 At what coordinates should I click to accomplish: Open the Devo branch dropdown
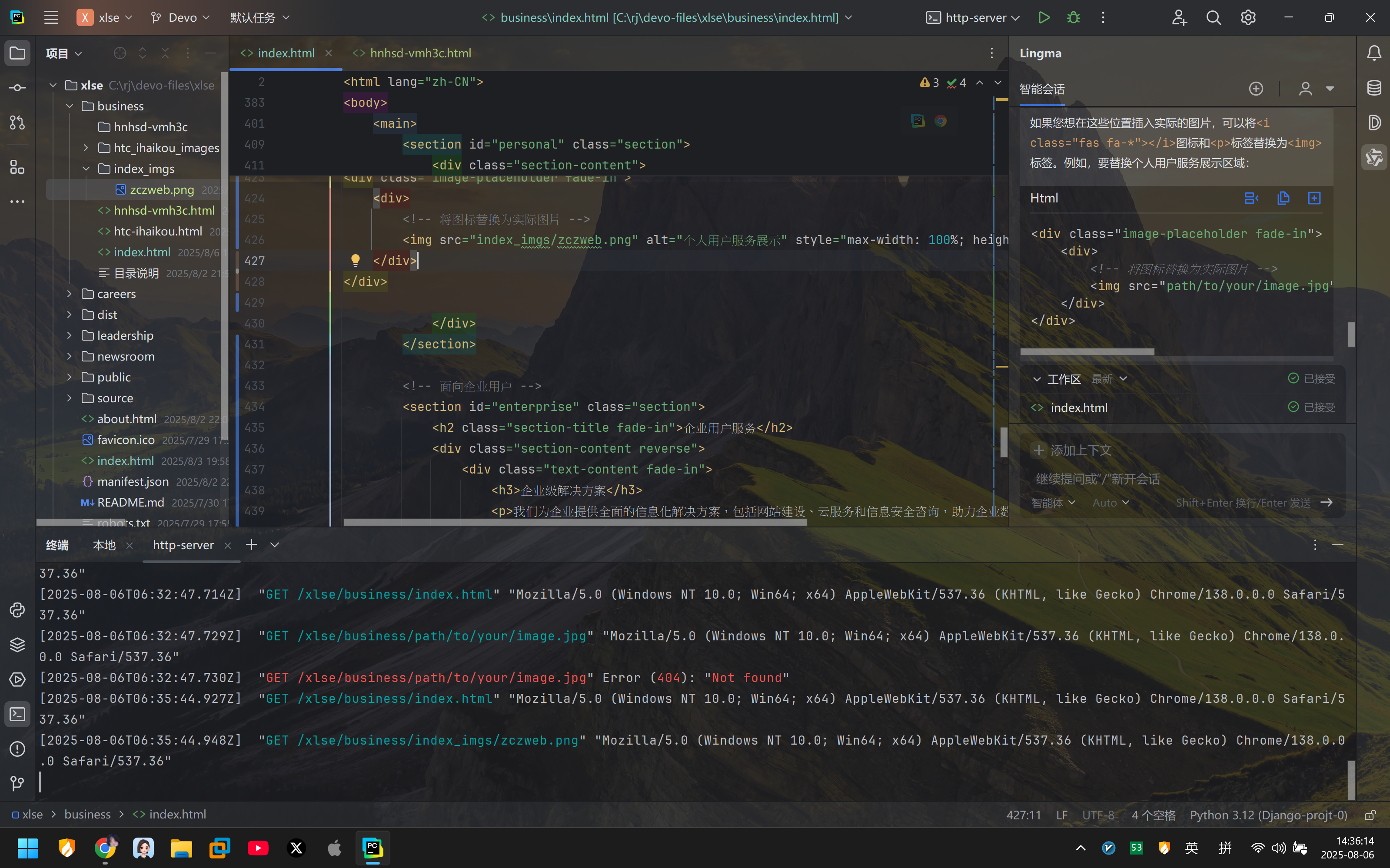[x=180, y=17]
